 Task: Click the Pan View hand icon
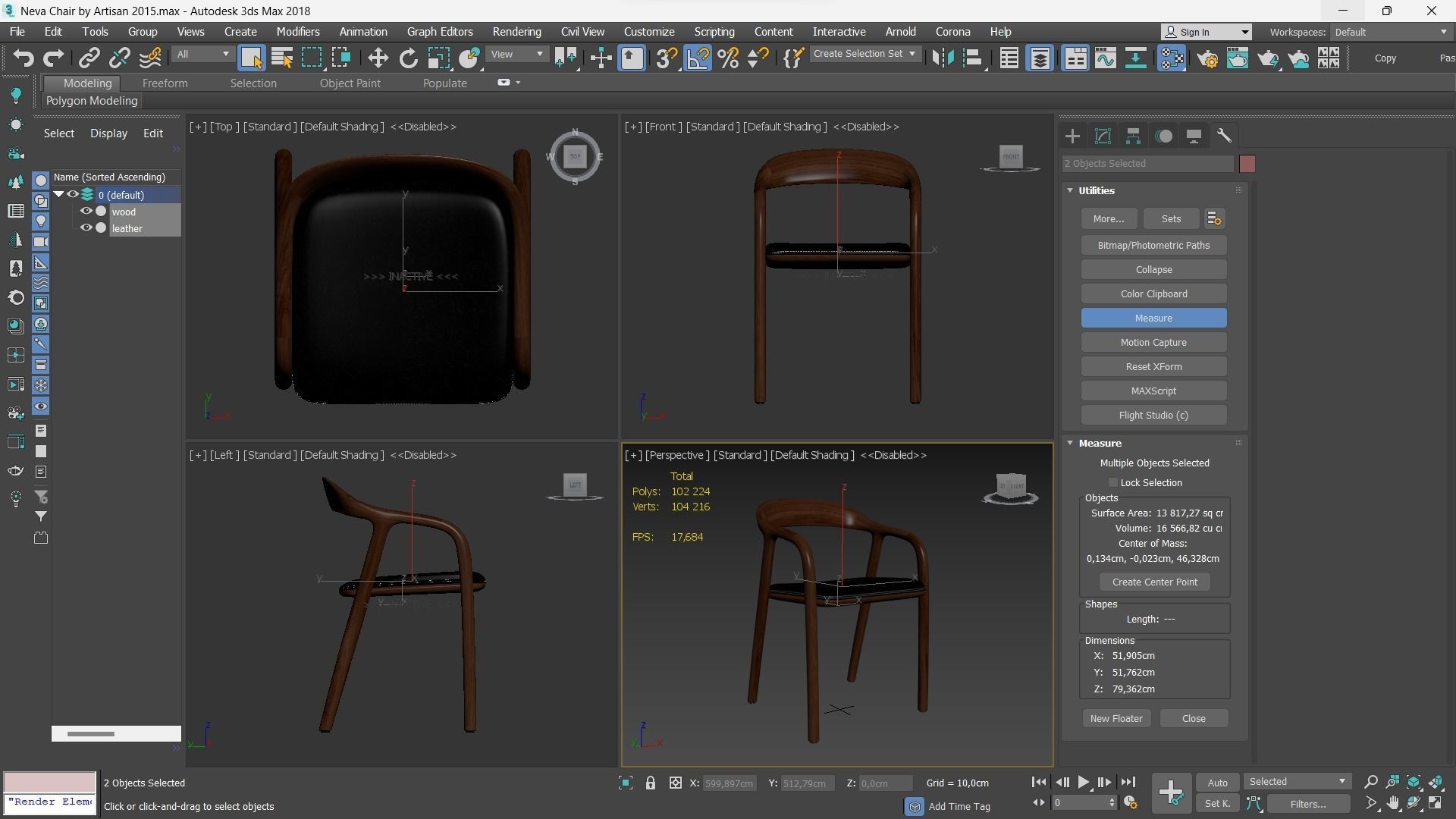click(x=1393, y=802)
